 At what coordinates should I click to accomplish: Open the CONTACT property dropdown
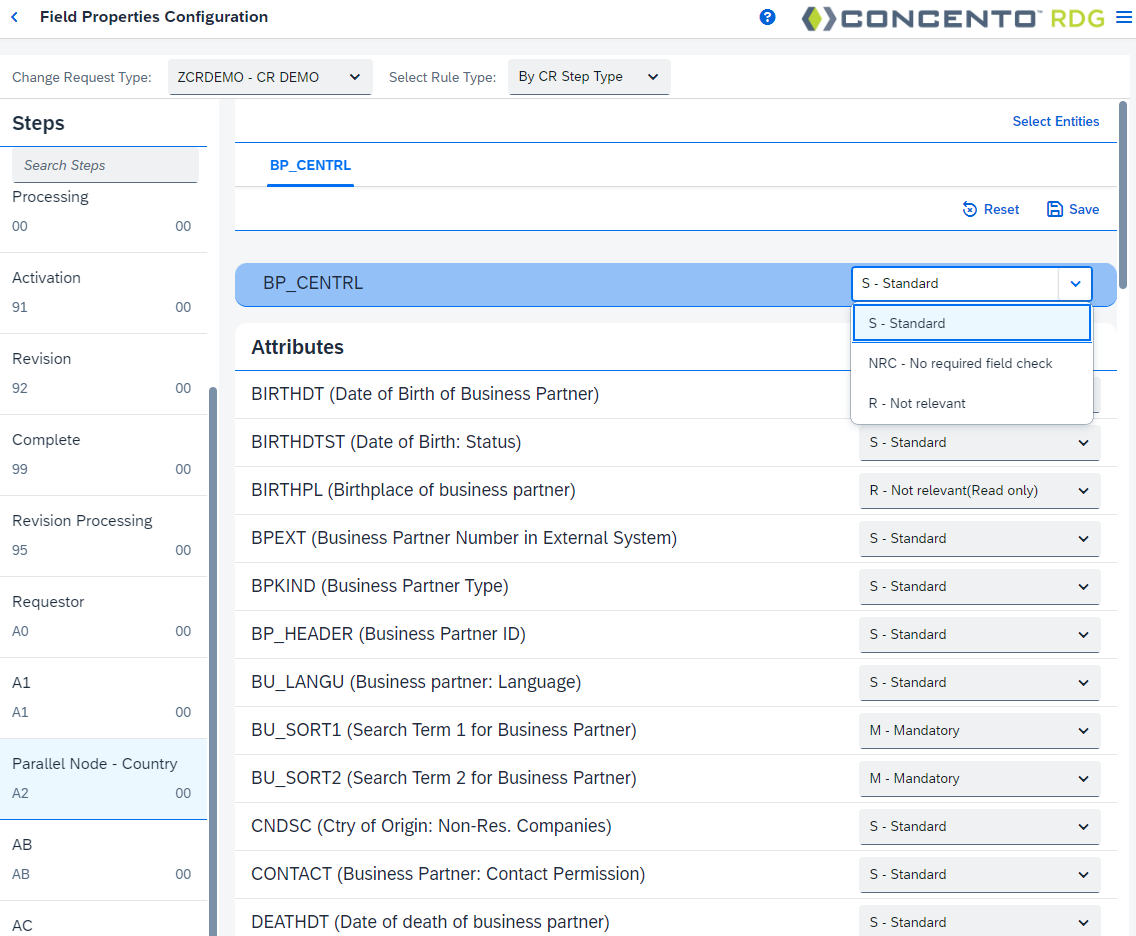coord(980,874)
